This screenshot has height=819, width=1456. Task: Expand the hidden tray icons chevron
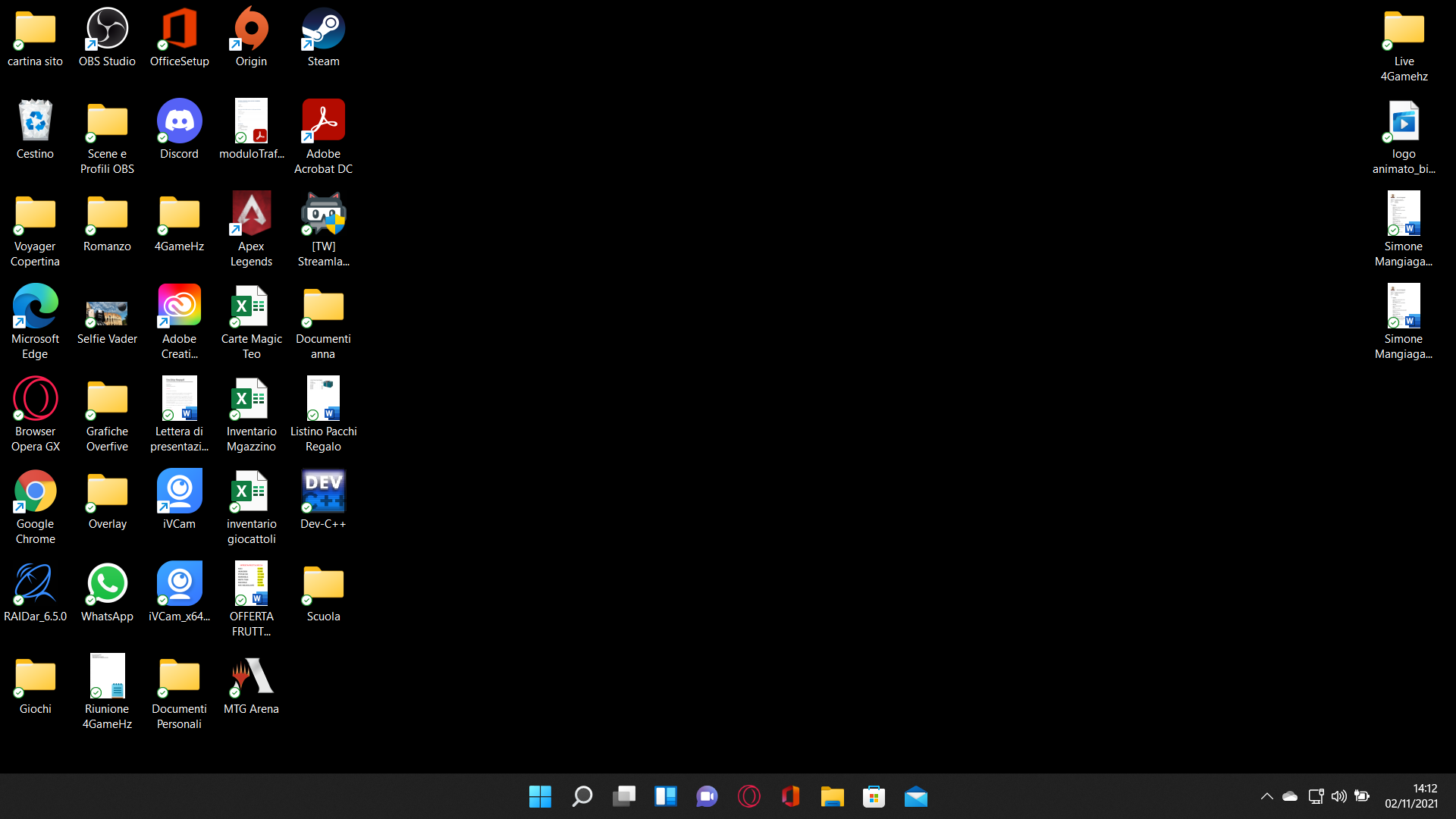tap(1266, 796)
